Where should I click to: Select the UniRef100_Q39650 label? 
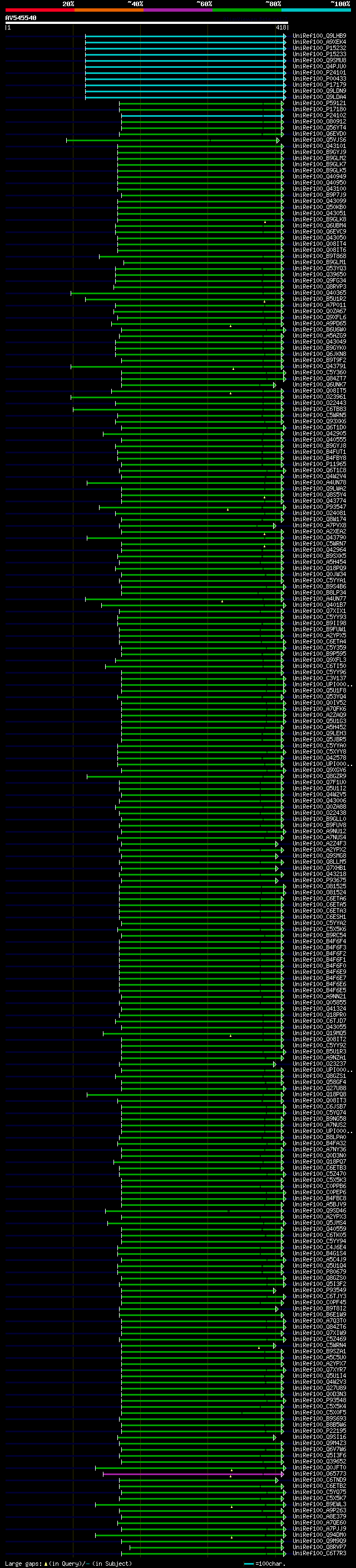319,275
